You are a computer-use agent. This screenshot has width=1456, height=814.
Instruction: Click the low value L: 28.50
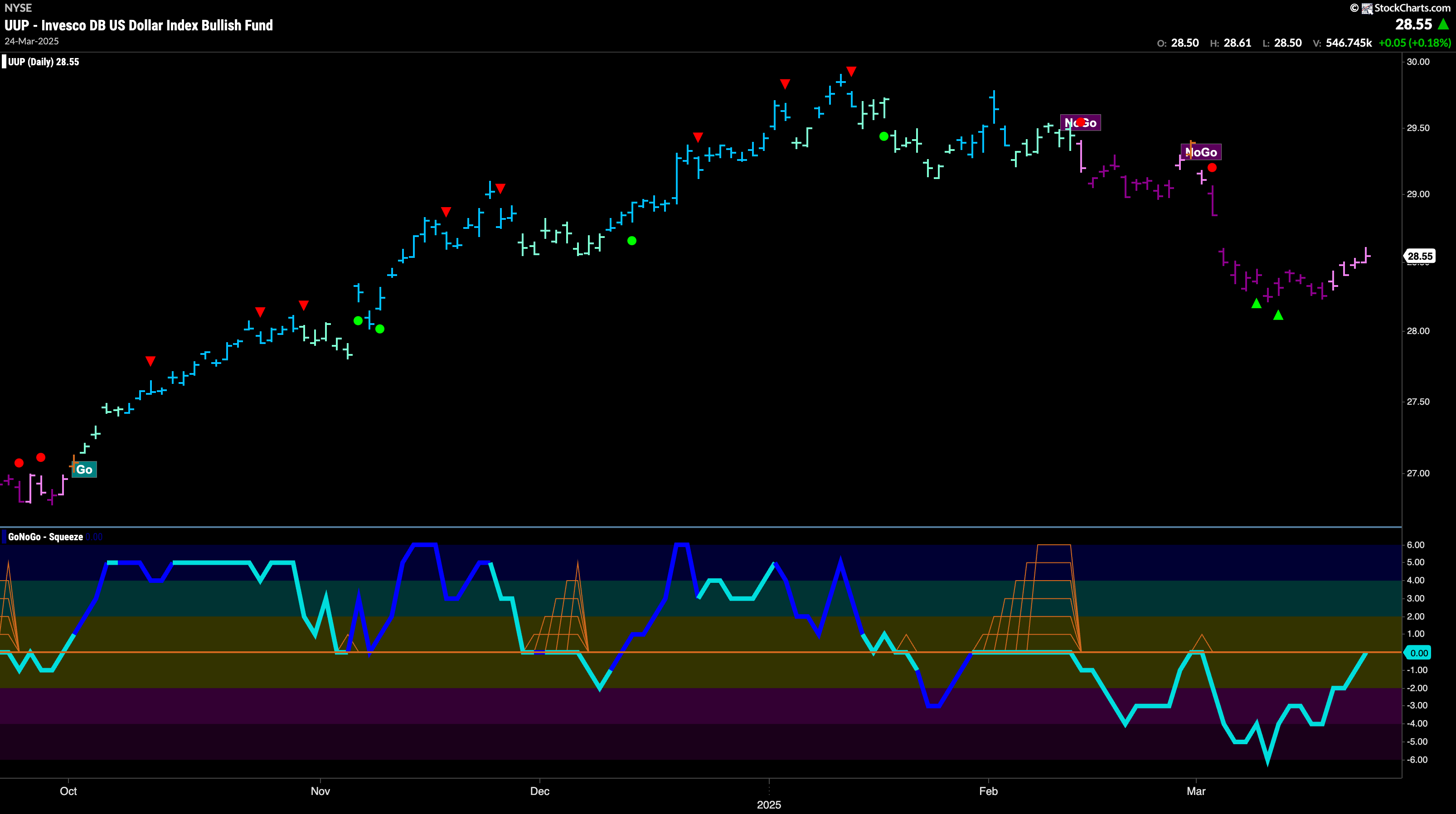click(1282, 43)
